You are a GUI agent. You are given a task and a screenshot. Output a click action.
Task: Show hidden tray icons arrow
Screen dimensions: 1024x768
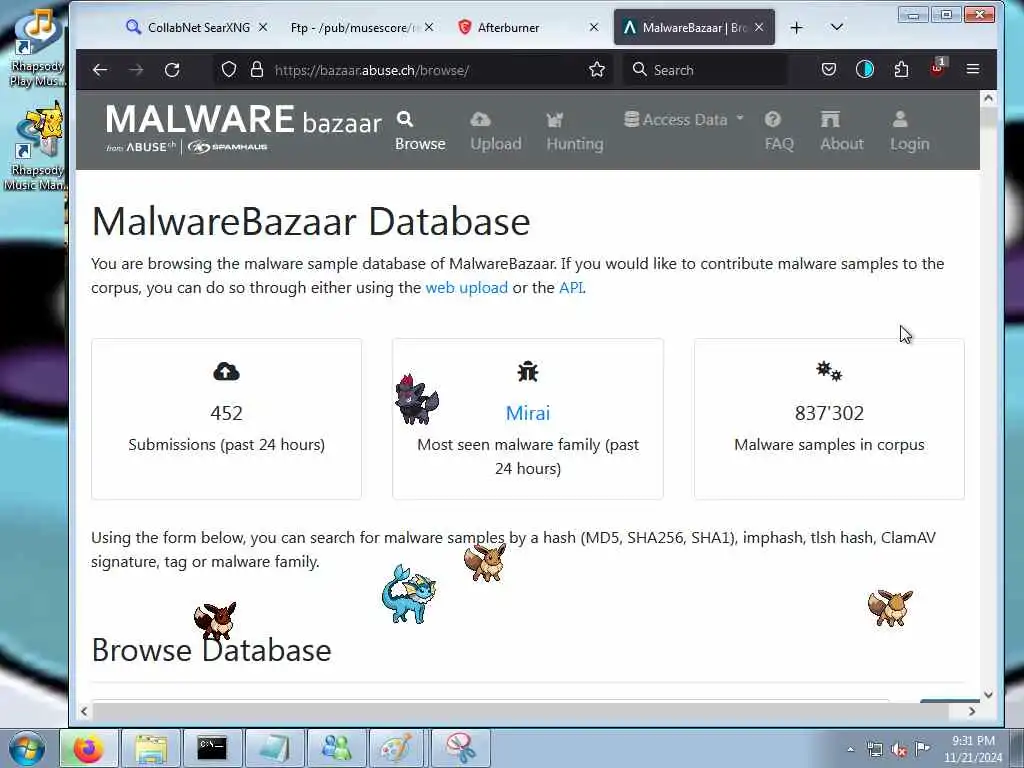click(850, 749)
